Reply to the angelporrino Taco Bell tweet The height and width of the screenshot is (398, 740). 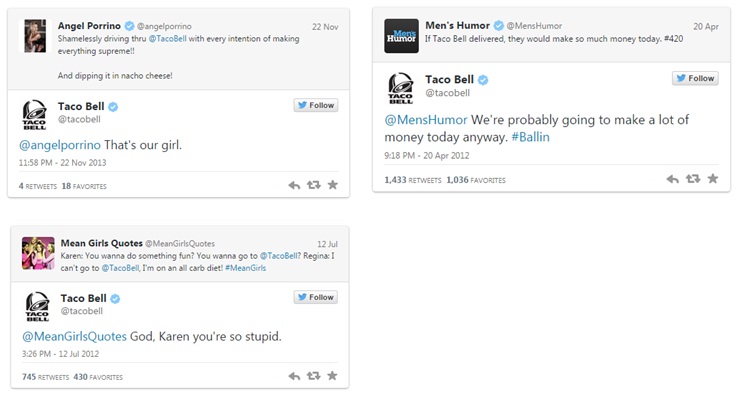coord(294,186)
